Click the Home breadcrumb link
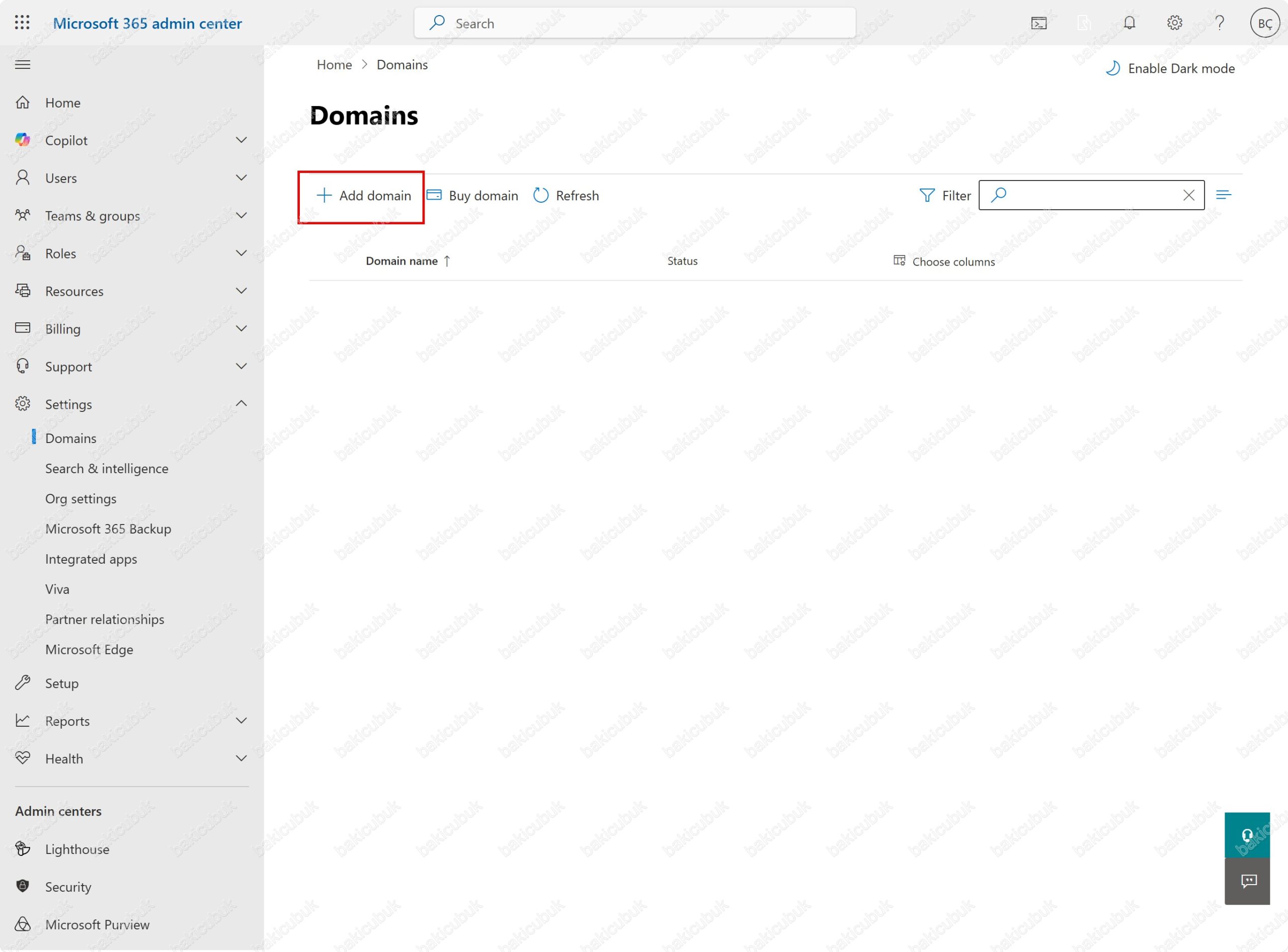The image size is (1288, 952). (334, 64)
